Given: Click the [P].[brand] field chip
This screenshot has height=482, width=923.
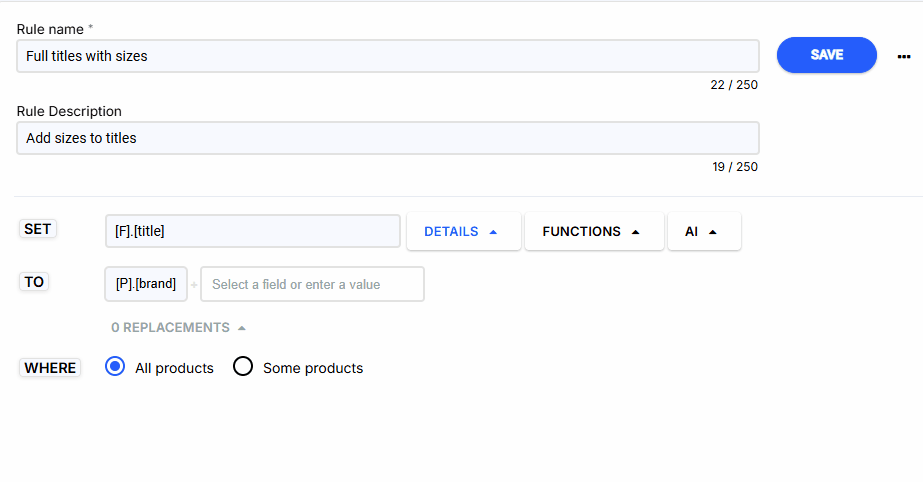Looking at the screenshot, I should [x=146, y=284].
